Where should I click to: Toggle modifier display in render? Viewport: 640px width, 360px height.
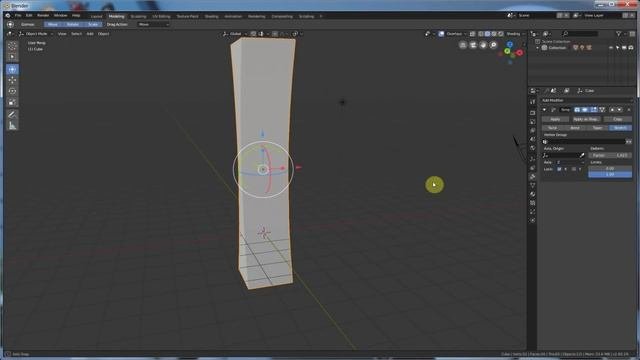[577, 110]
